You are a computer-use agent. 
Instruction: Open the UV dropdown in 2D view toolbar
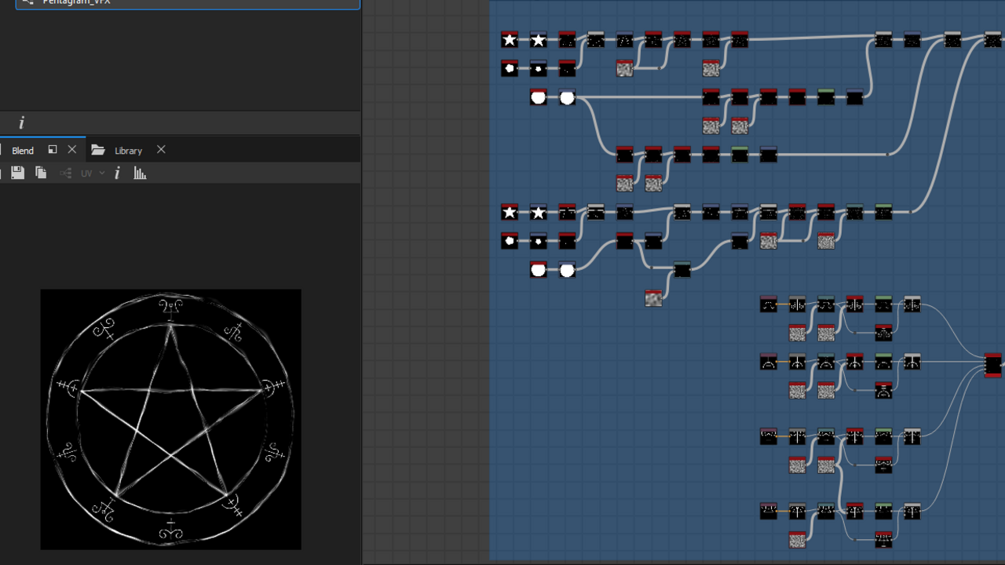92,174
